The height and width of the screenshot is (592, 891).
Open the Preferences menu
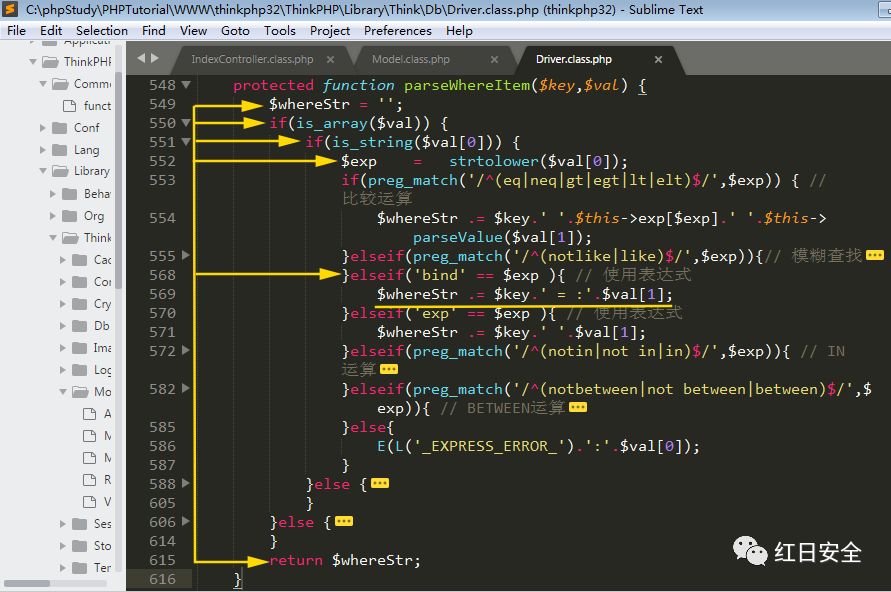[x=398, y=31]
